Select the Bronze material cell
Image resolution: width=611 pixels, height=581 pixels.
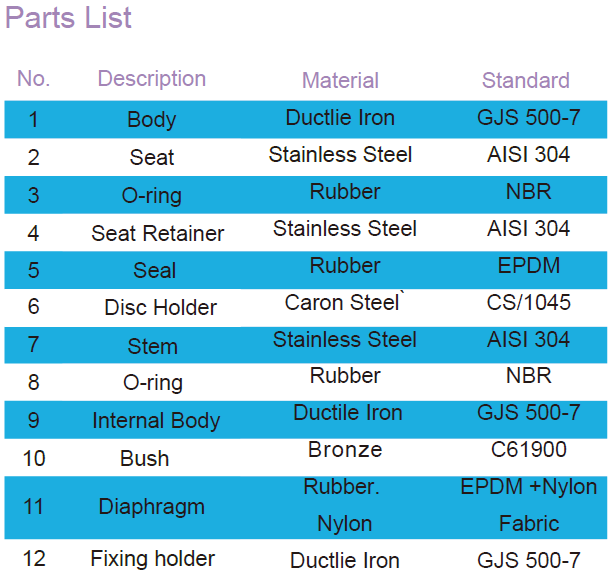click(345, 450)
